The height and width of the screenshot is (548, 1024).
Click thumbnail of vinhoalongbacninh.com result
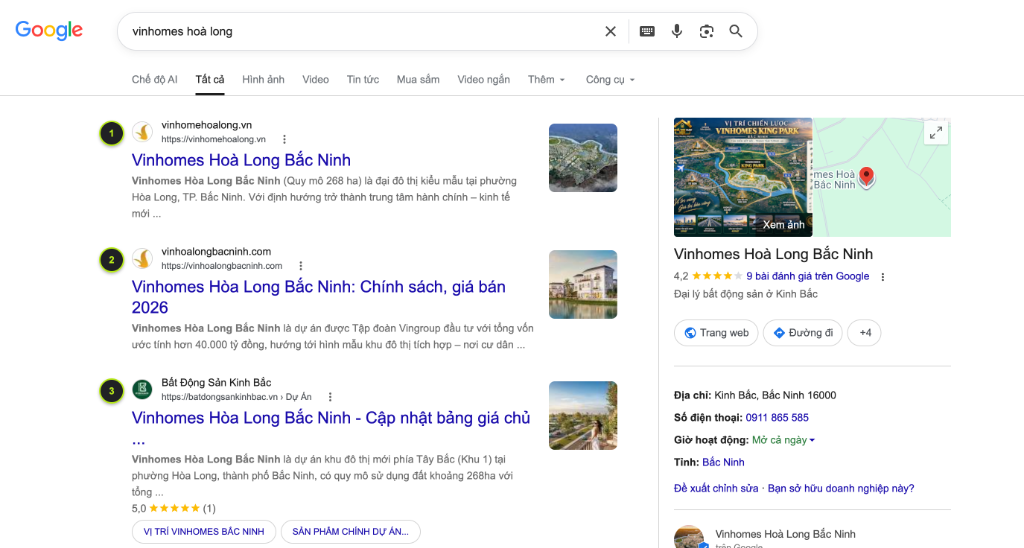[x=583, y=284]
